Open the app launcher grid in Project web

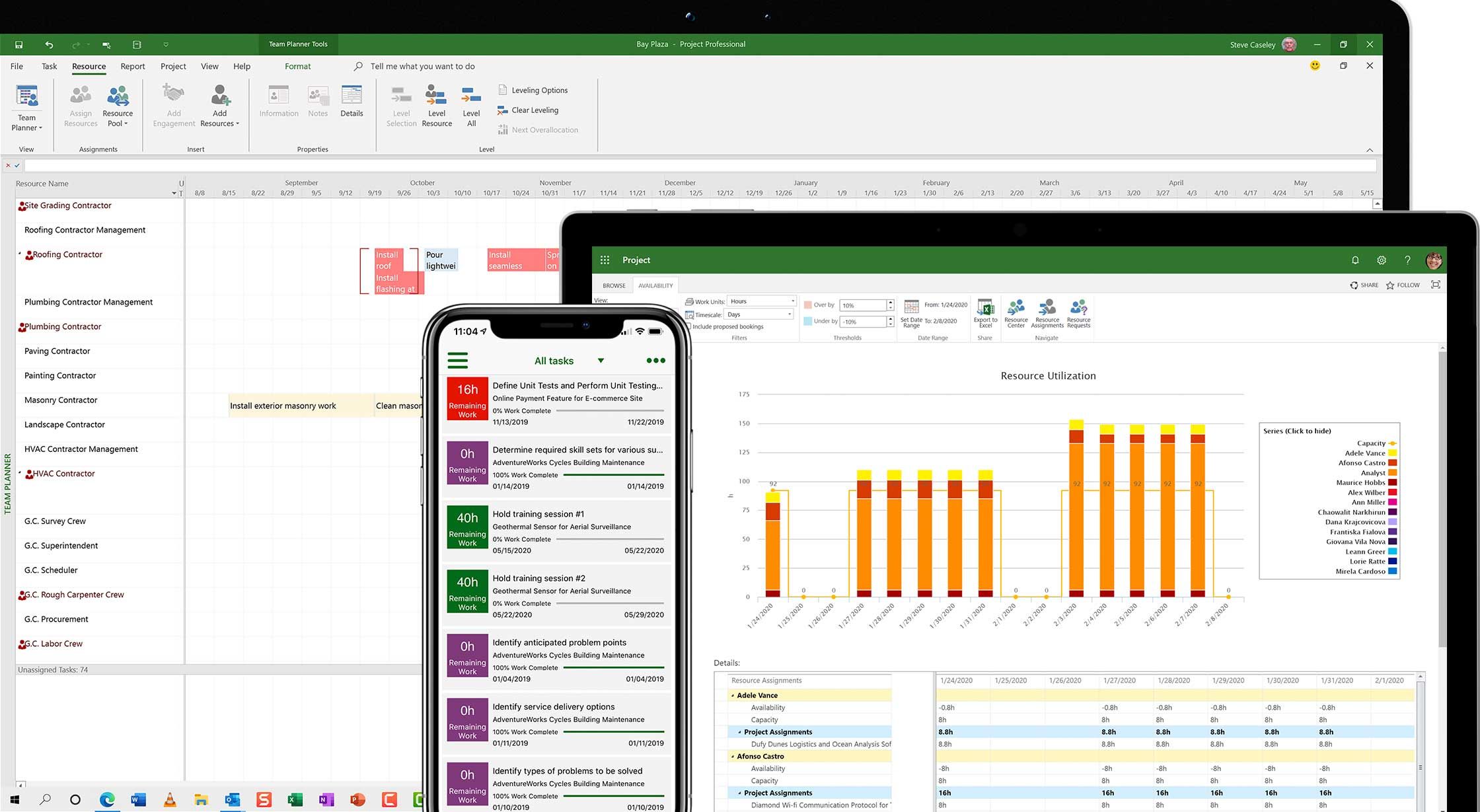(605, 260)
